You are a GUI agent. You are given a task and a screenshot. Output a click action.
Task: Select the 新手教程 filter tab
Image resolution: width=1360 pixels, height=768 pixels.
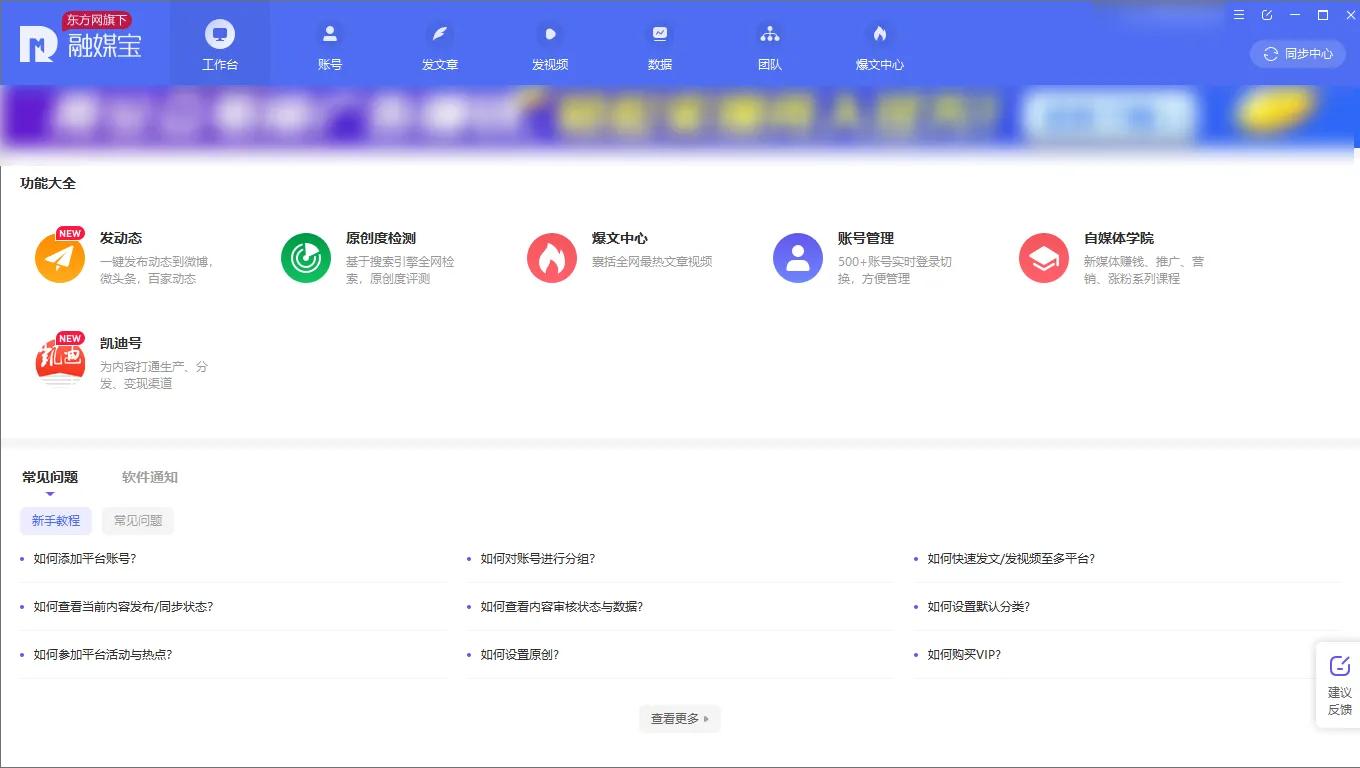click(55, 521)
